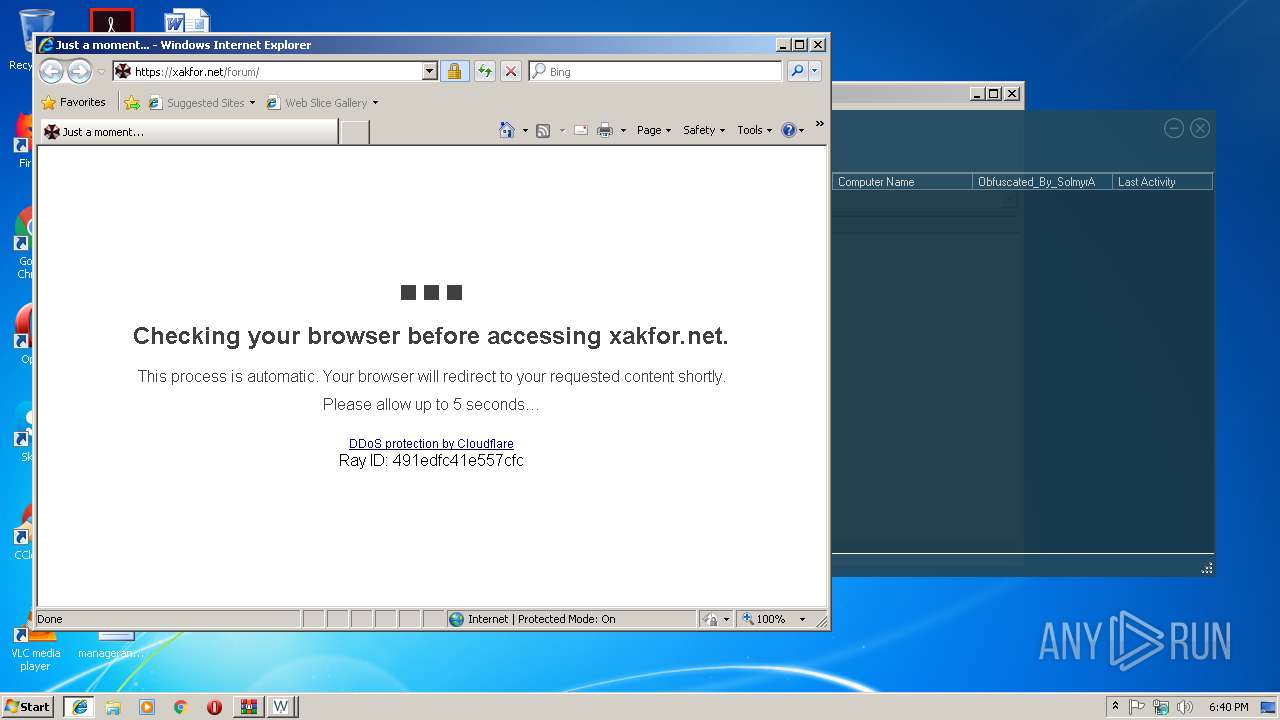This screenshot has height=720, width=1280.
Task: Click the security lock icon
Action: (454, 71)
